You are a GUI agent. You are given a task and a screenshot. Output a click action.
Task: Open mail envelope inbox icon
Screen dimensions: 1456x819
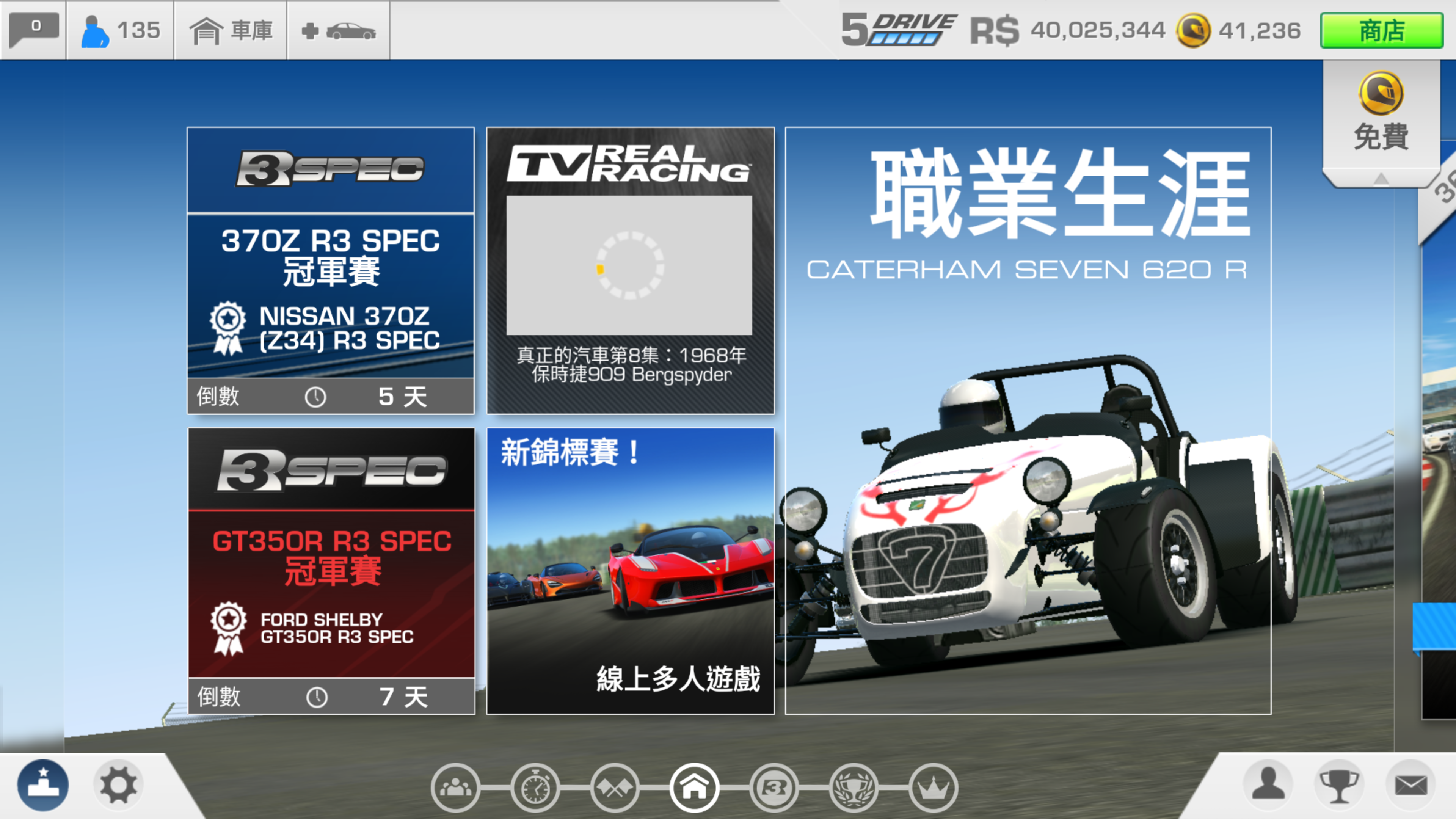1411,785
